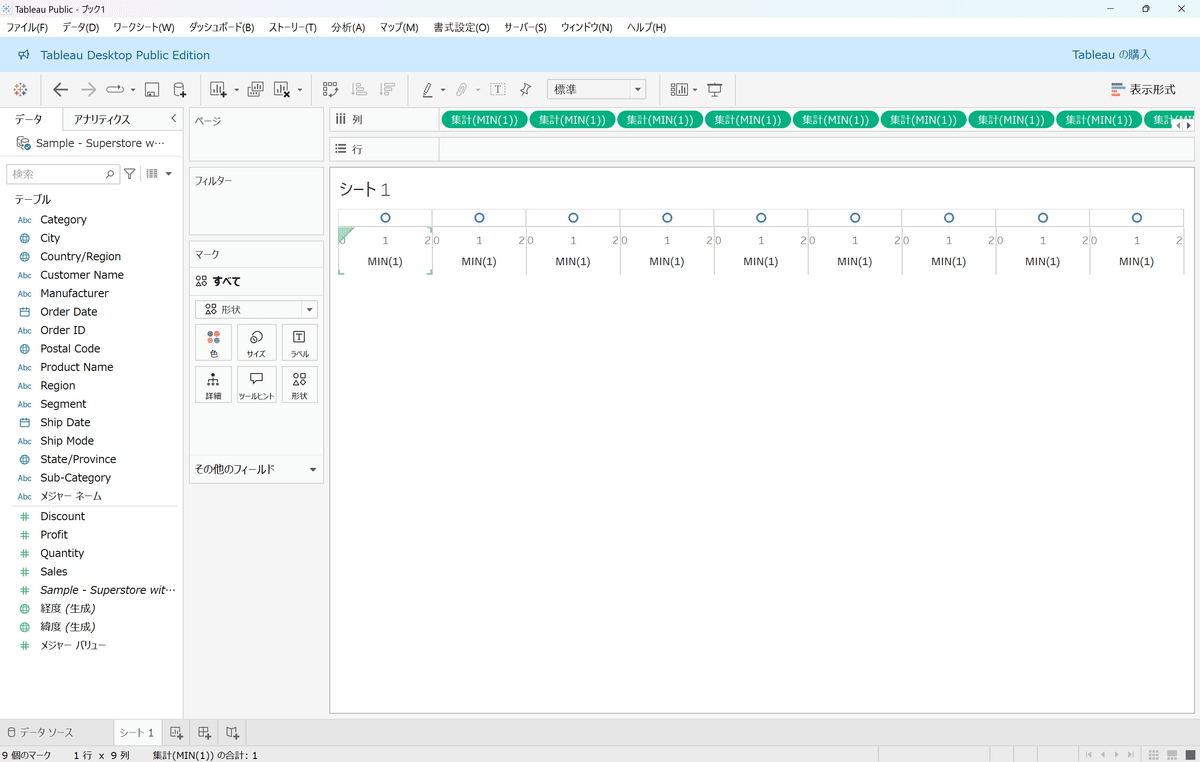Viewport: 1200px width, 762px height.
Task: Click the Sample - Superstore data source entry
Action: (x=91, y=143)
